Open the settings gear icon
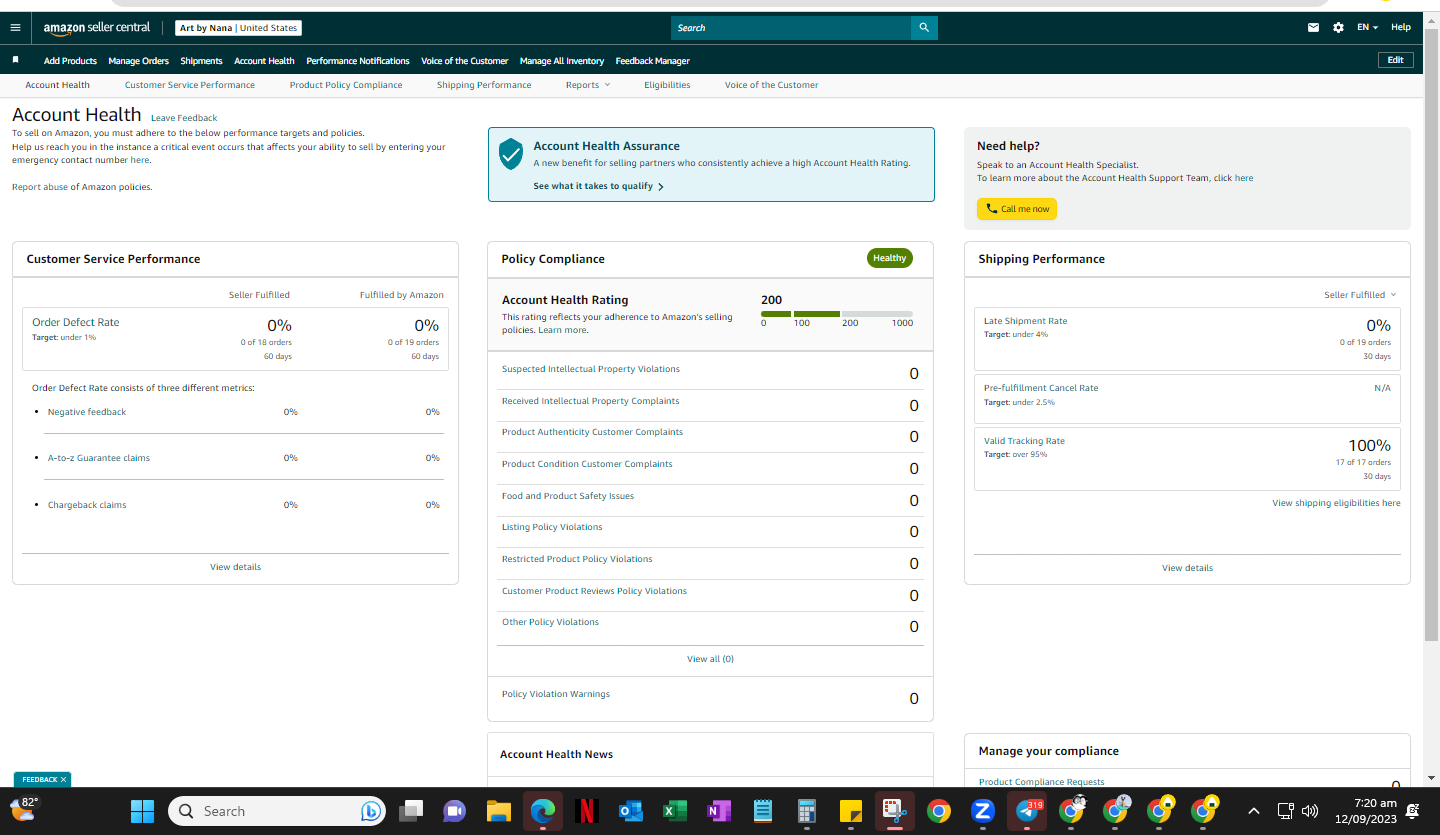 tap(1338, 28)
